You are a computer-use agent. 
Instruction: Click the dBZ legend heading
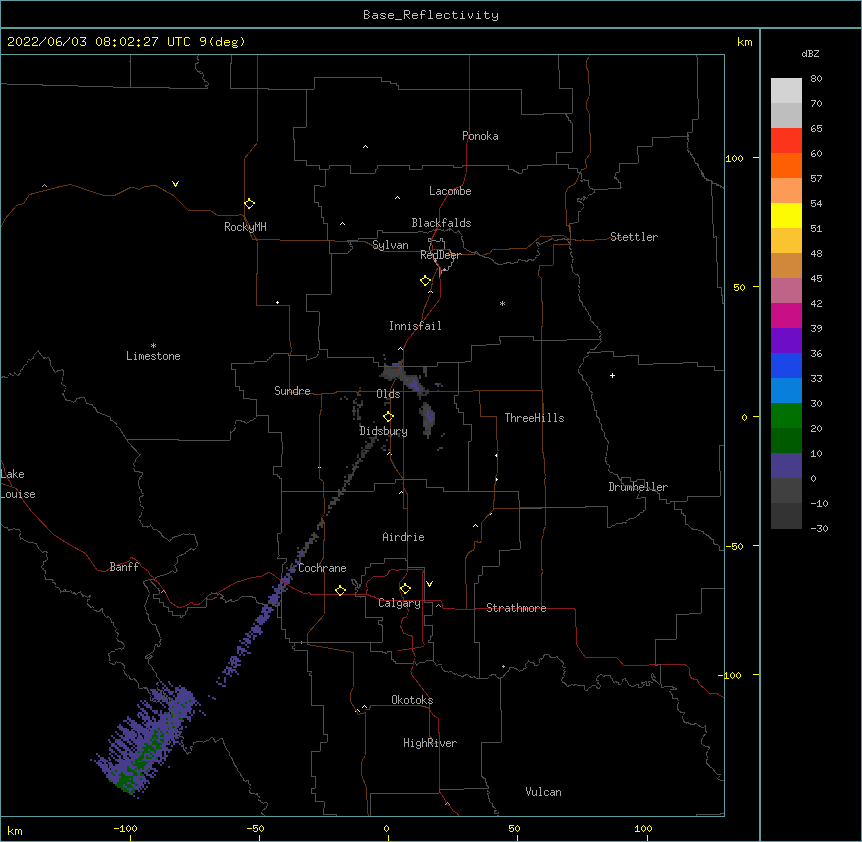click(810, 53)
